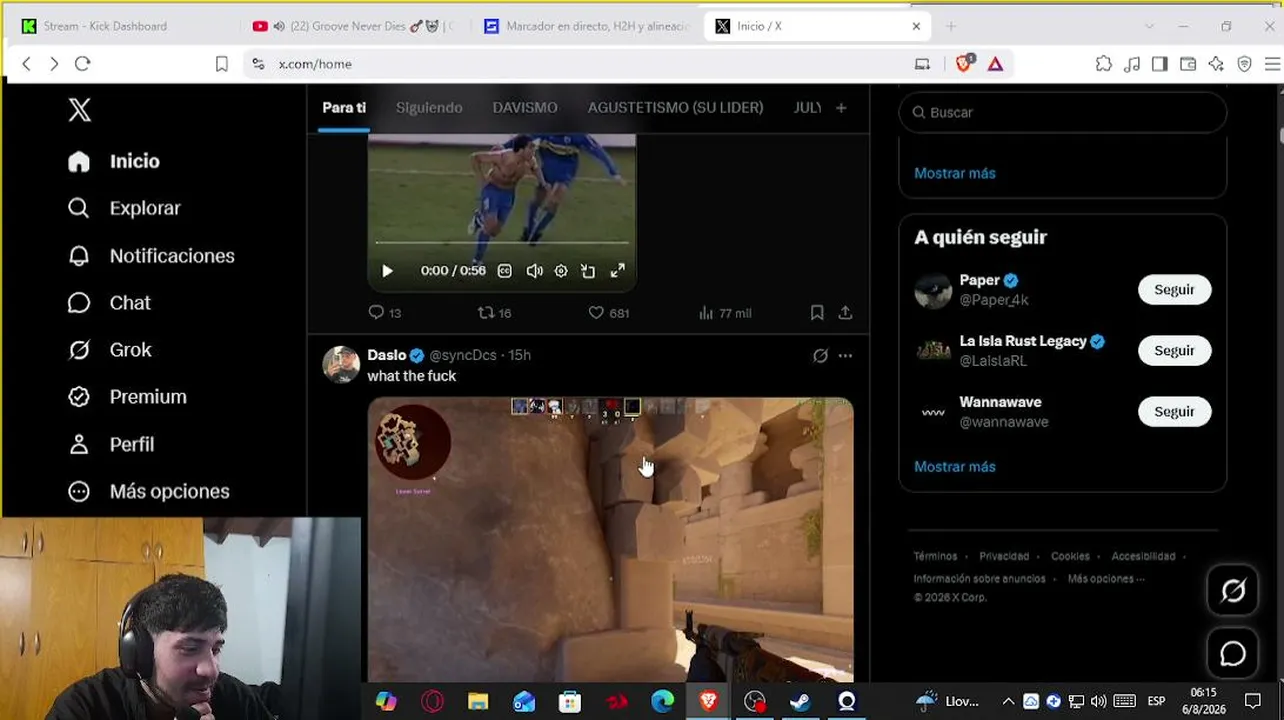Expand the video to fullscreen

pos(618,271)
